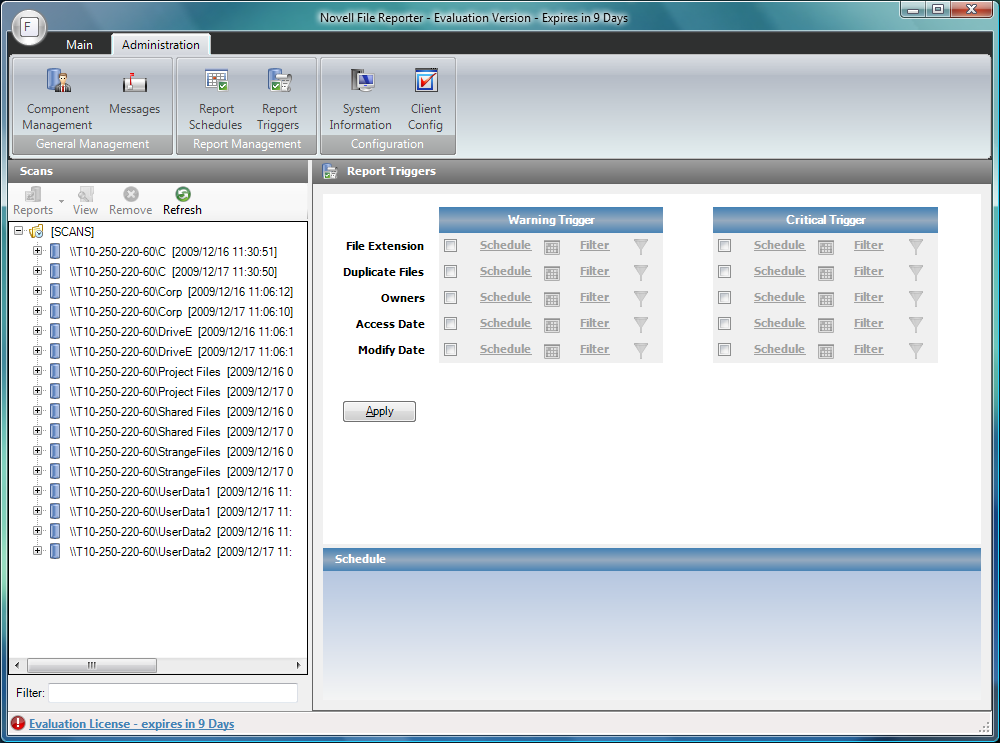Open System Information
Image resolution: width=1000 pixels, height=743 pixels.
tap(361, 99)
